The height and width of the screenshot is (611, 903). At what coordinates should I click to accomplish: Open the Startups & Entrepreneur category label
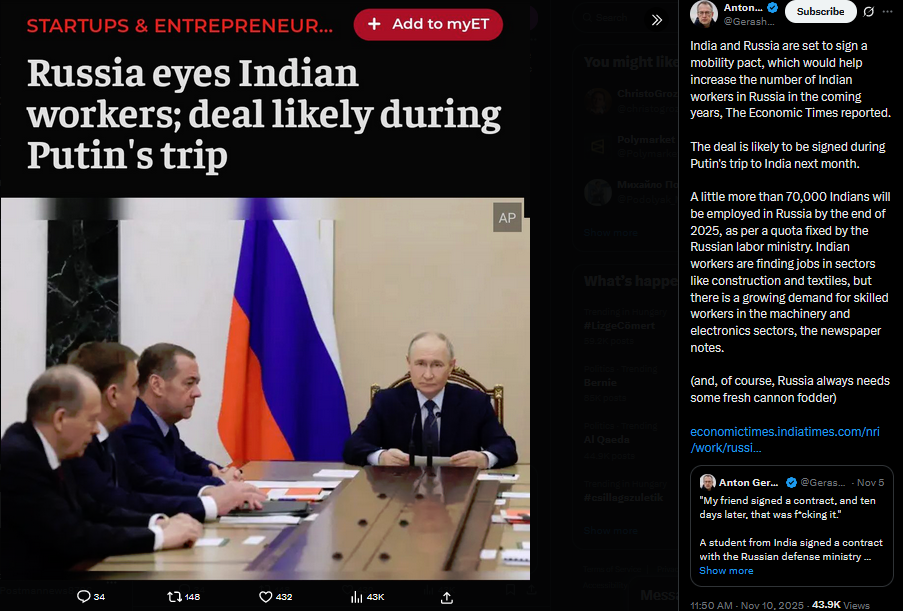coord(180,26)
